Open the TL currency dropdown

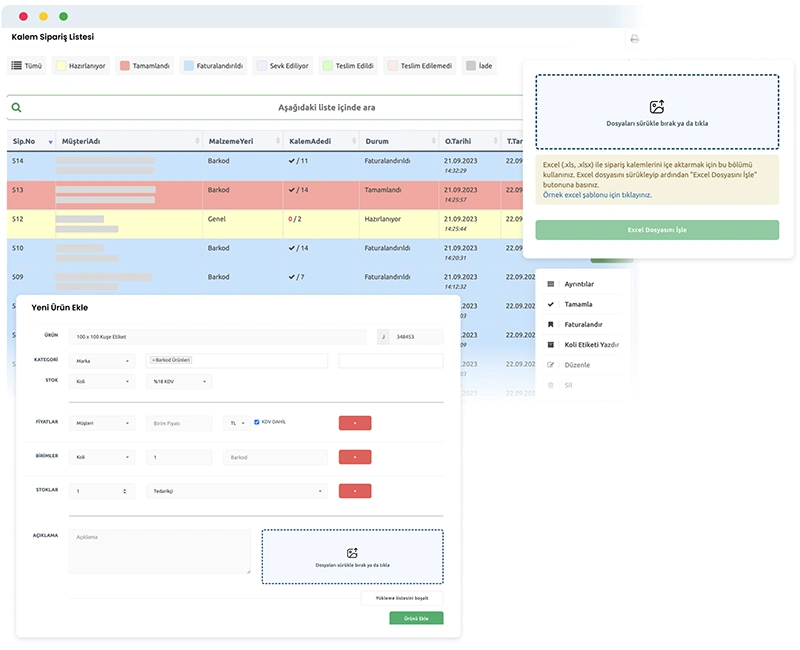237,423
